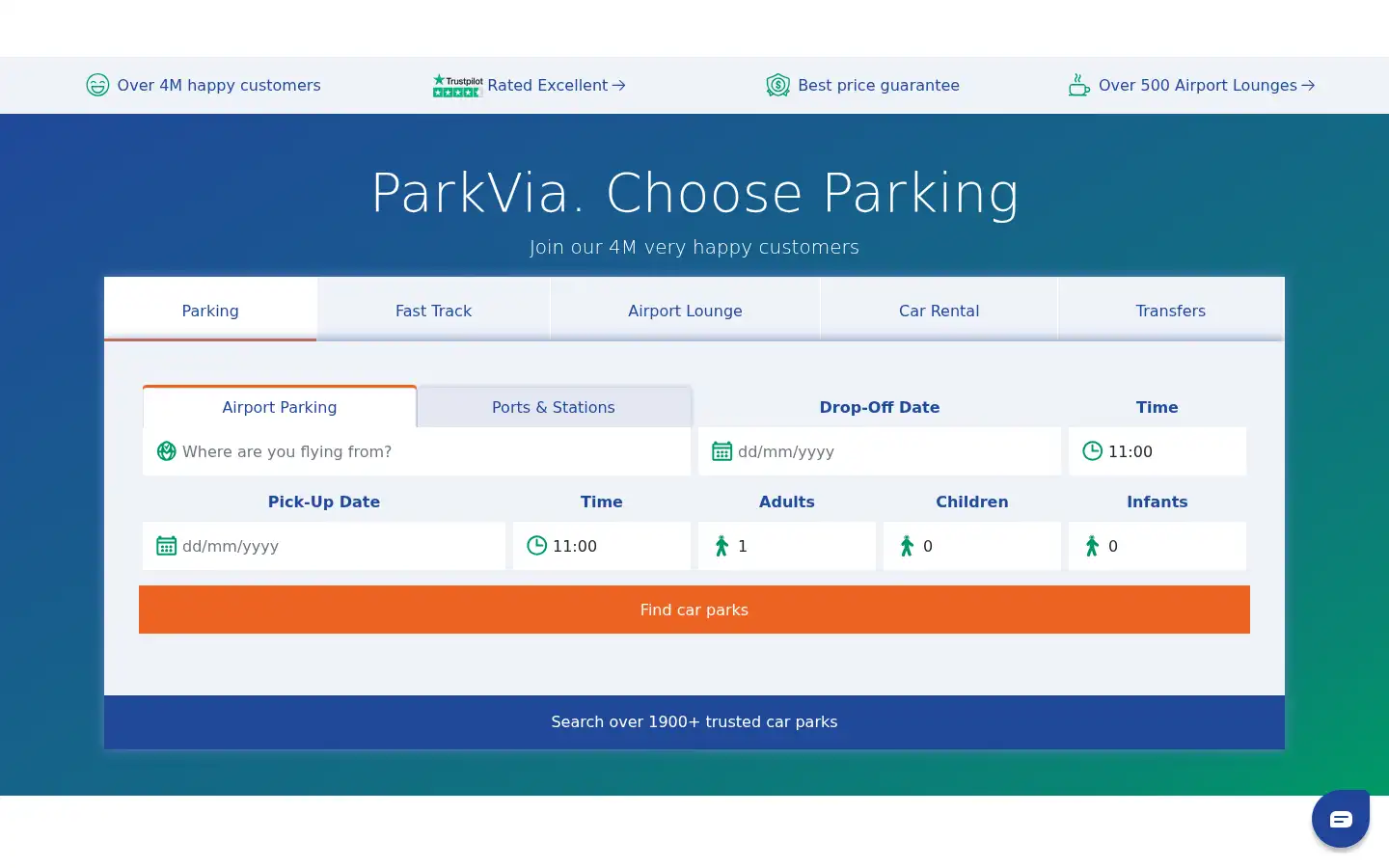Screen dimensions: 1389x868
Task: Open the pick-up Time 11:00 selector
Action: pyautogui.click(x=602, y=546)
